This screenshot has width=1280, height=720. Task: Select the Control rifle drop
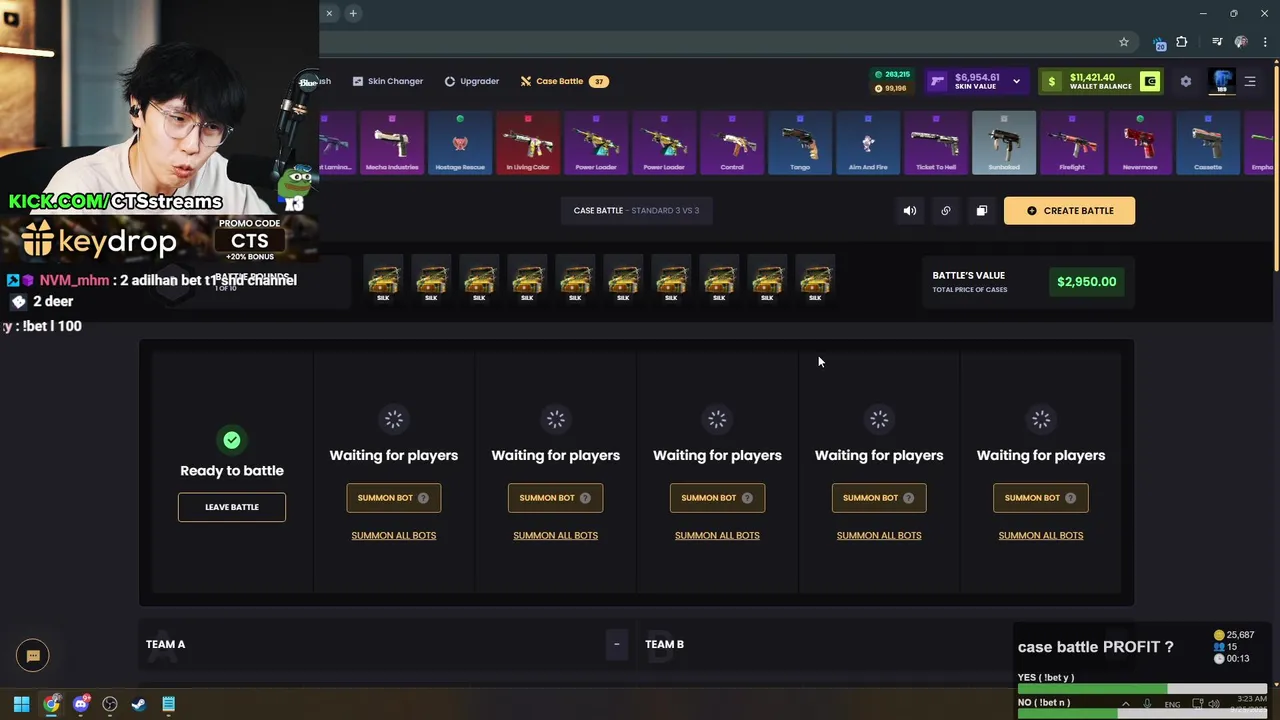click(732, 143)
